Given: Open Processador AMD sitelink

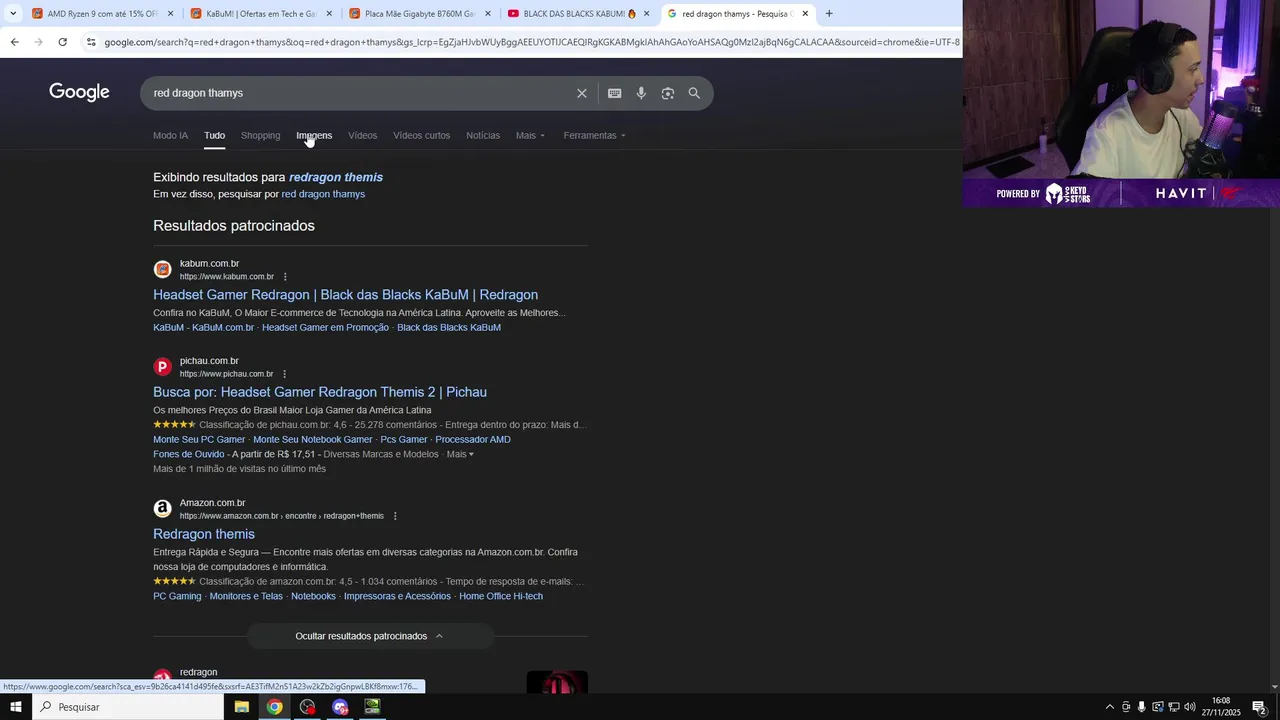Looking at the screenshot, I should (473, 440).
